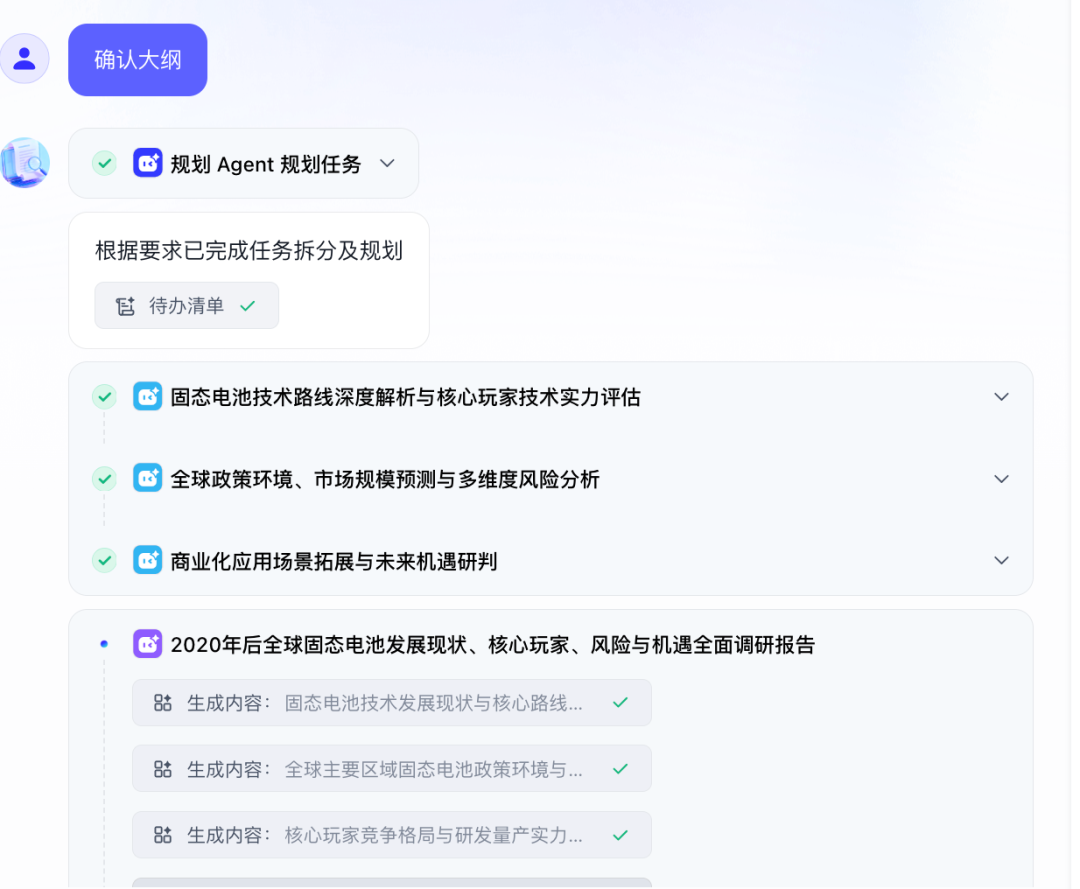Click the blue bullet dot beside the report title

point(104,644)
